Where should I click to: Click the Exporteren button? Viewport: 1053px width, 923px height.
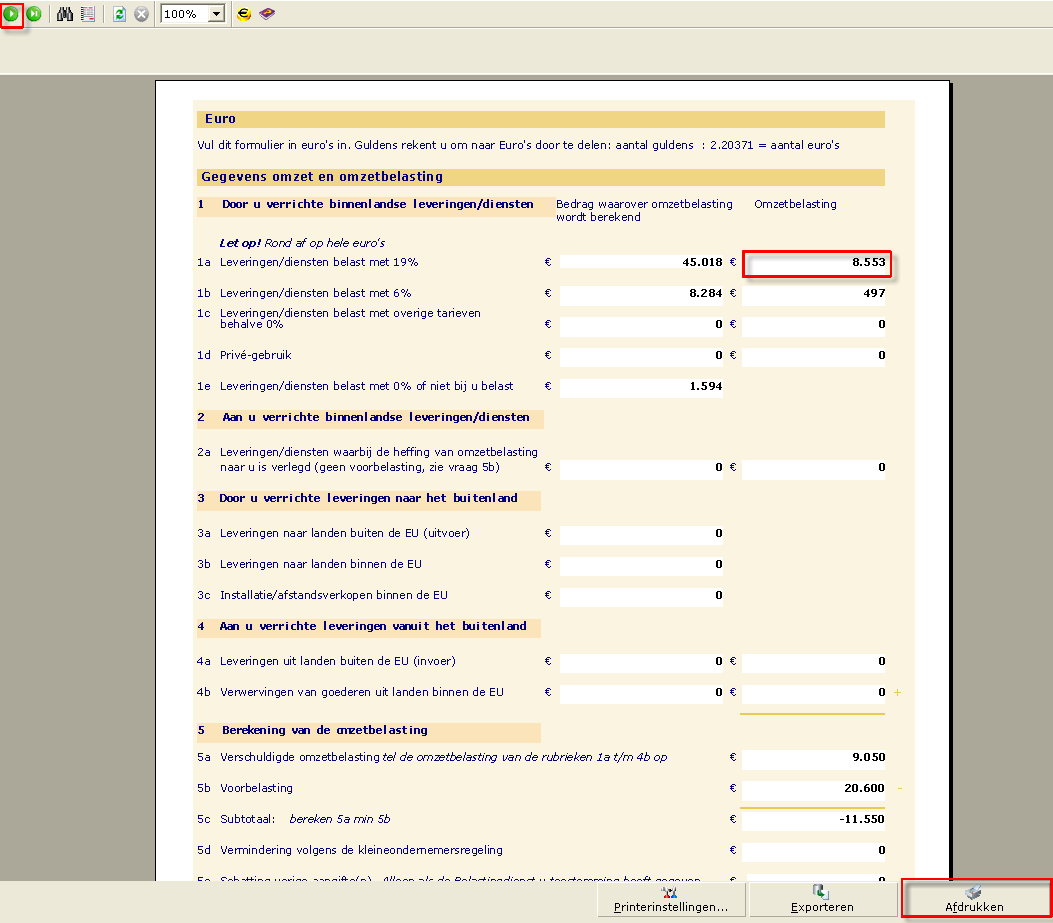(x=823, y=899)
